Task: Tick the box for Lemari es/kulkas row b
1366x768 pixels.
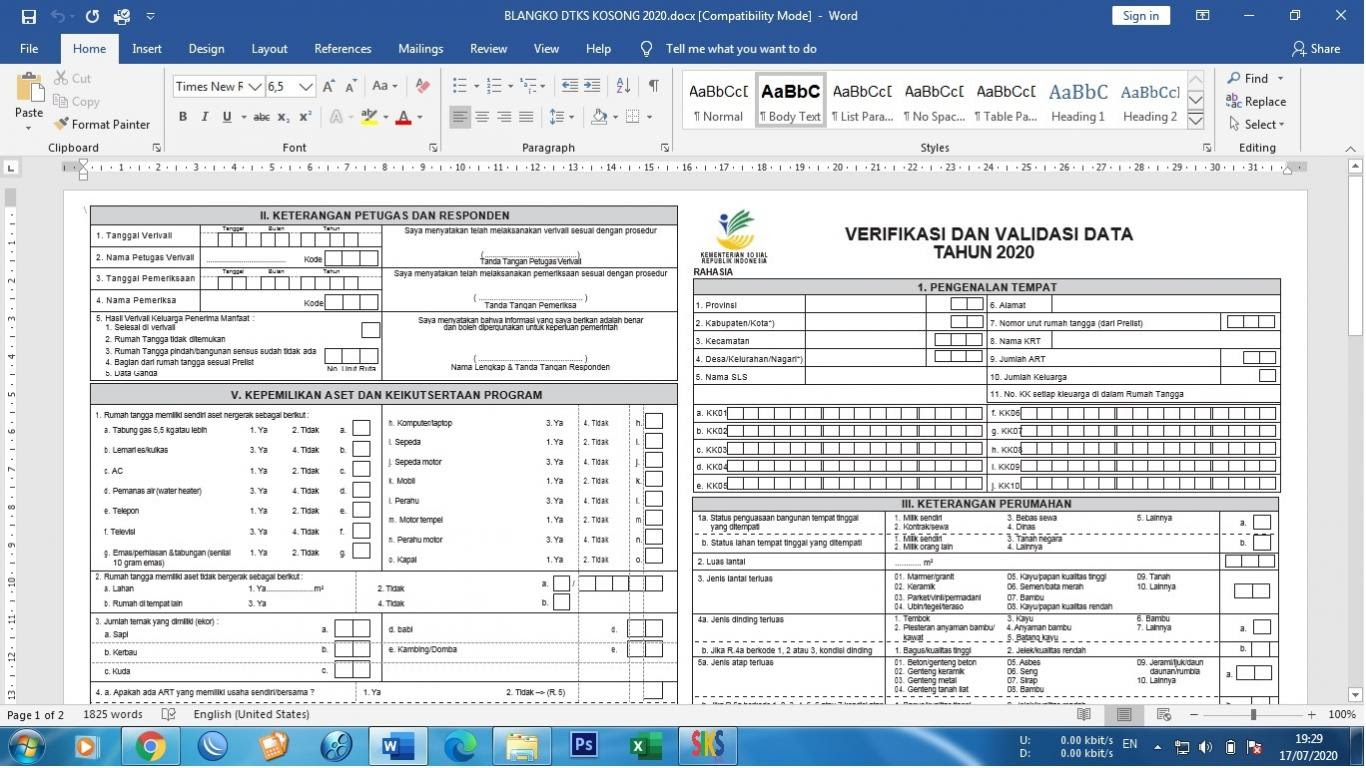Action: click(x=361, y=449)
